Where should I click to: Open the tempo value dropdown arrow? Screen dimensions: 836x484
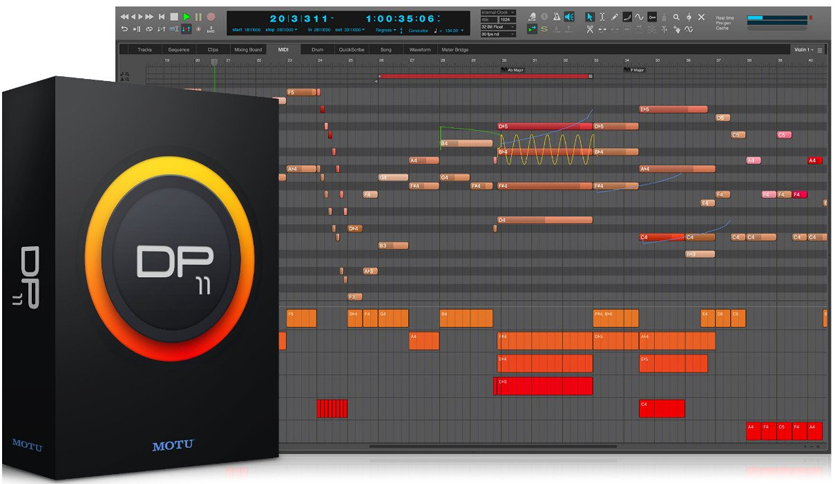[462, 30]
